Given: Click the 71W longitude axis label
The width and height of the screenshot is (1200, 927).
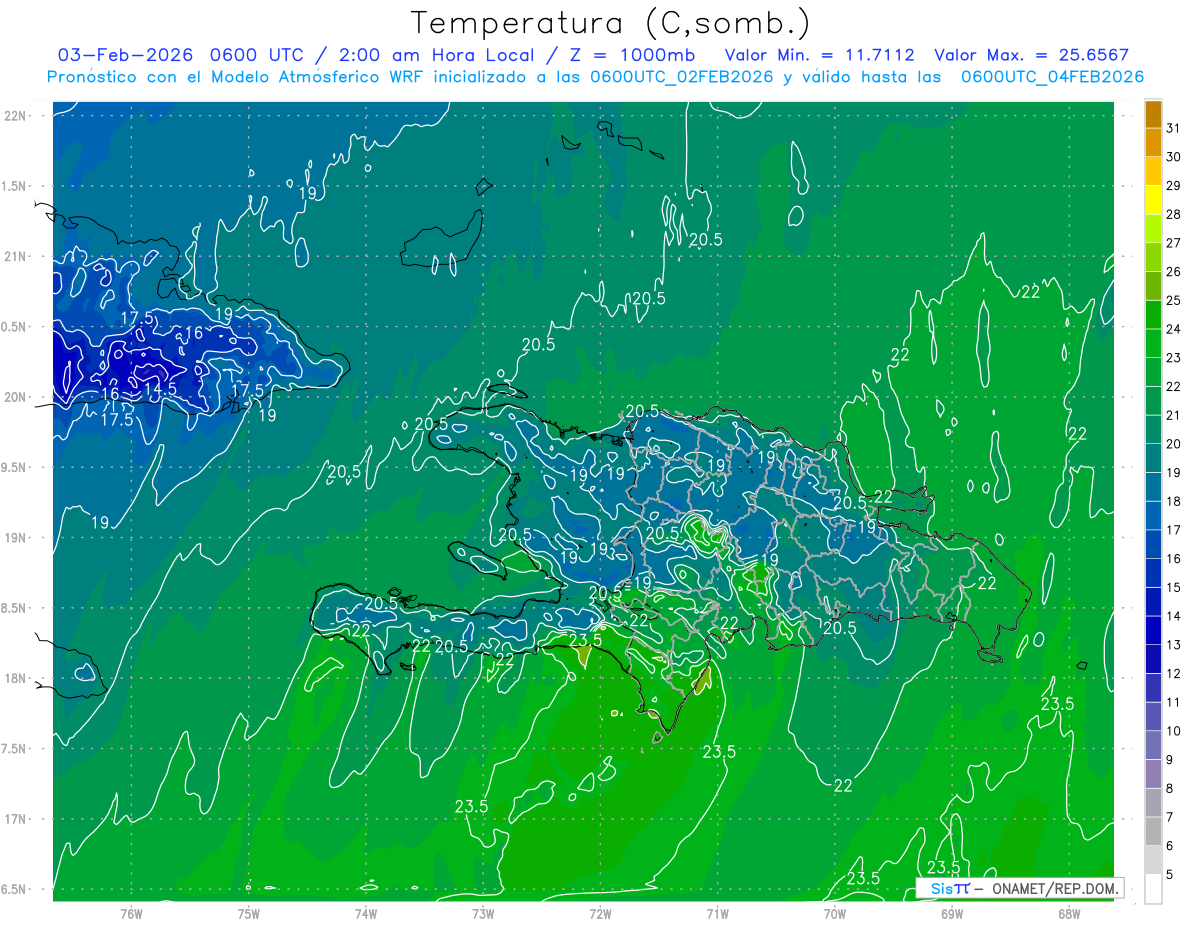Looking at the screenshot, I should click(717, 913).
